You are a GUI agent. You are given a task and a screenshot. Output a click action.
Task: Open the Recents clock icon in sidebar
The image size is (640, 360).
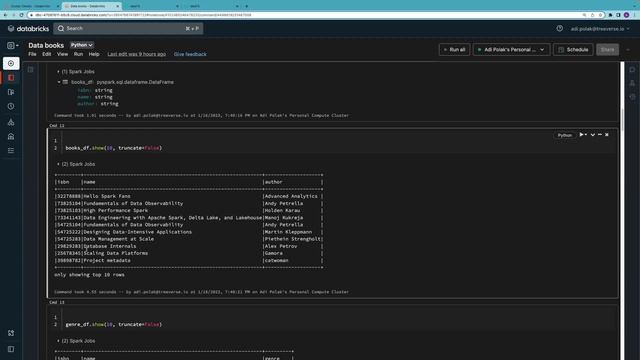click(x=11, y=106)
